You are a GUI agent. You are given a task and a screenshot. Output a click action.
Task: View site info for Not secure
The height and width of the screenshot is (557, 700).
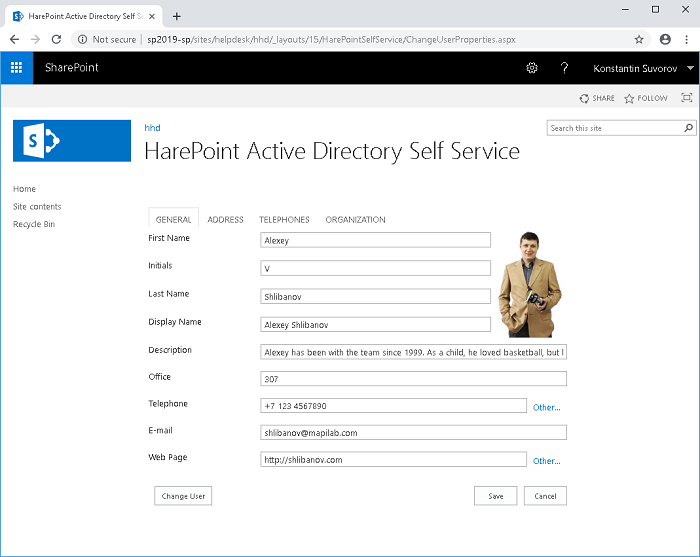(x=107, y=39)
